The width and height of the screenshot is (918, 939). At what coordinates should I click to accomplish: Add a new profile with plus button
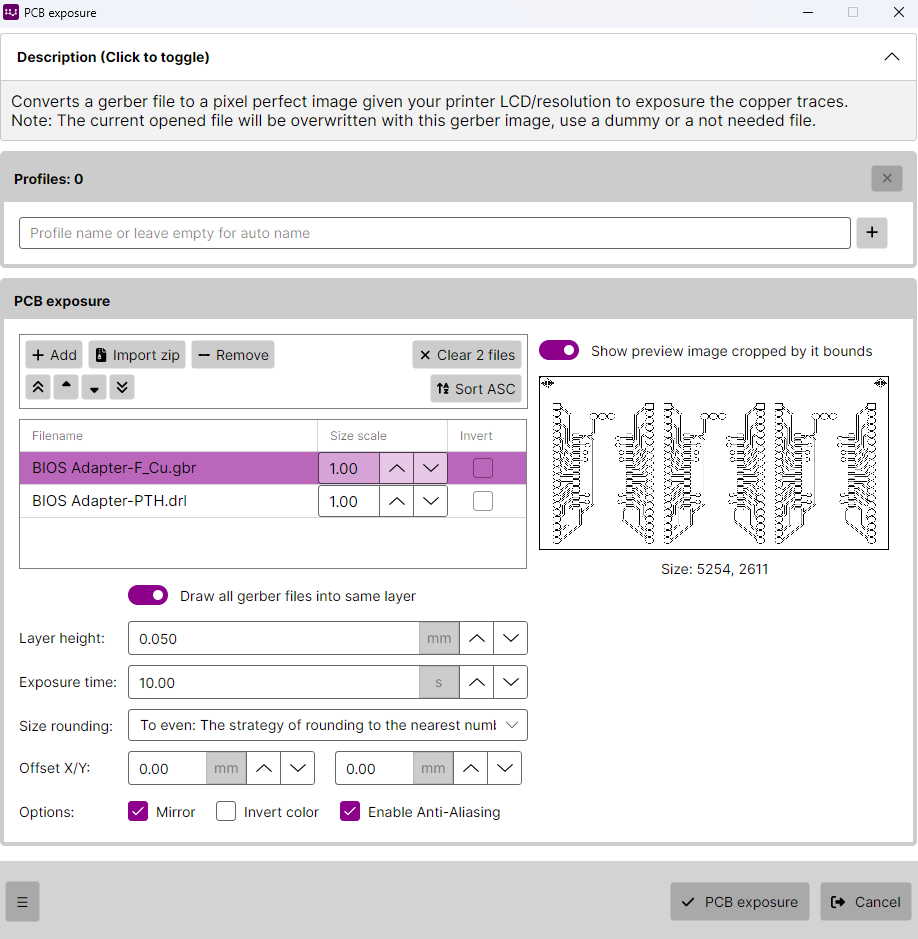click(872, 232)
